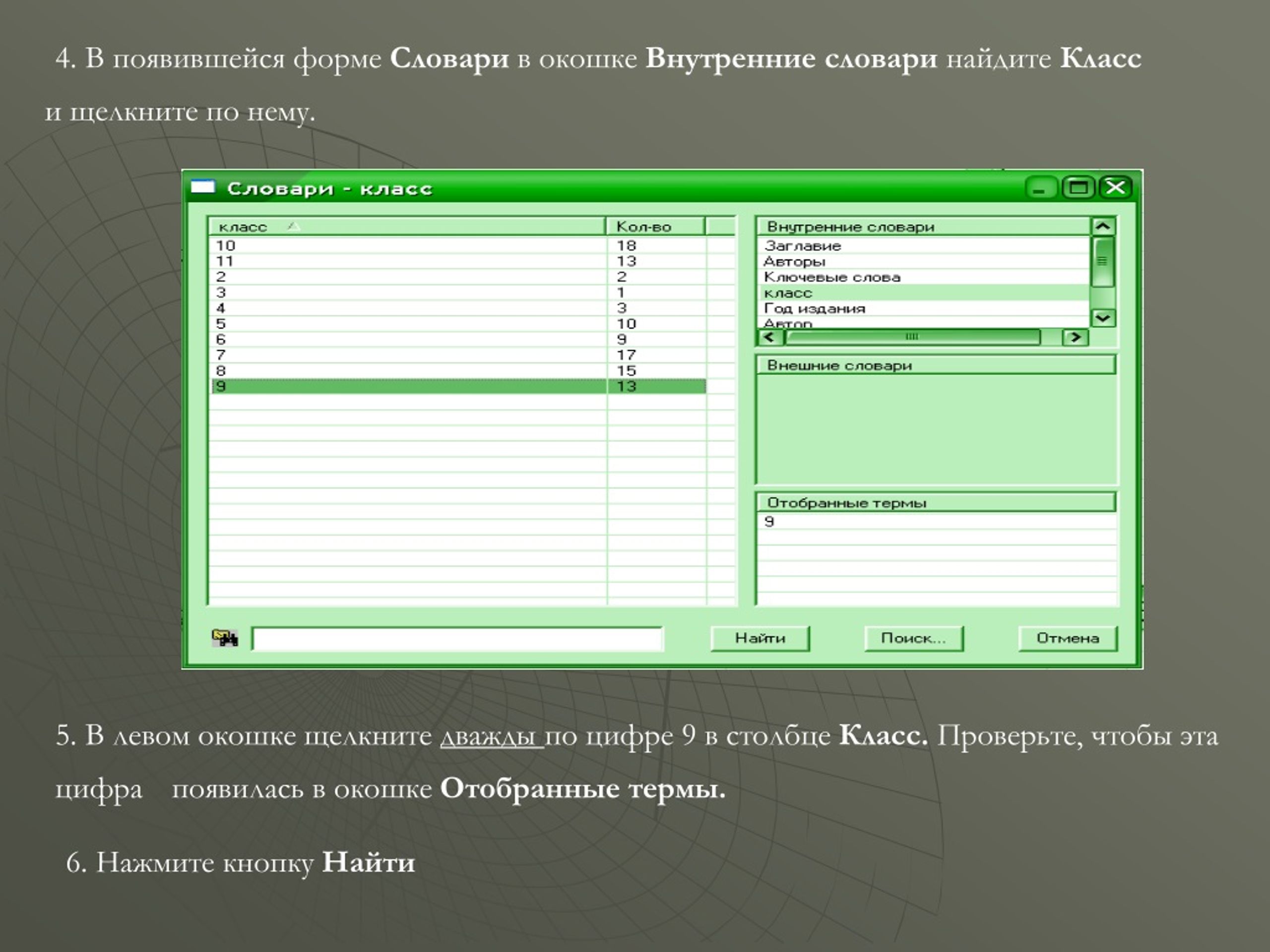Select Ключевые слова dictionary

point(923,277)
